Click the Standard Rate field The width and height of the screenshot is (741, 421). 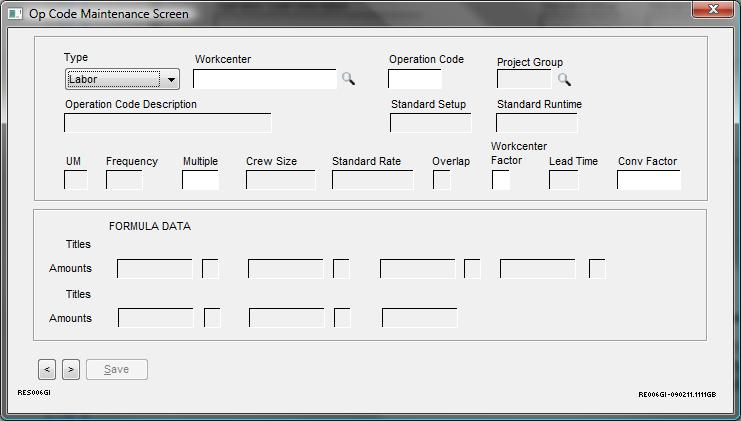[373, 180]
